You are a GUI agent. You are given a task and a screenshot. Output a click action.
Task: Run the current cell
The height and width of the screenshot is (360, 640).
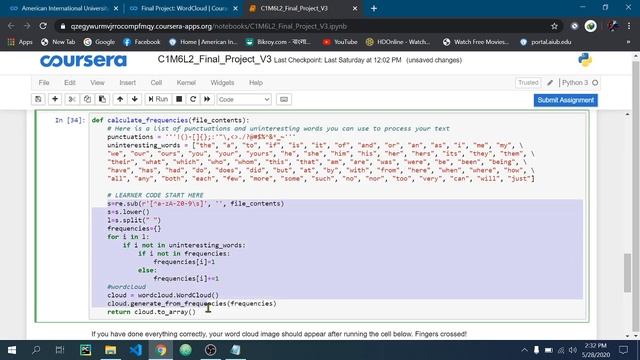pos(158,99)
